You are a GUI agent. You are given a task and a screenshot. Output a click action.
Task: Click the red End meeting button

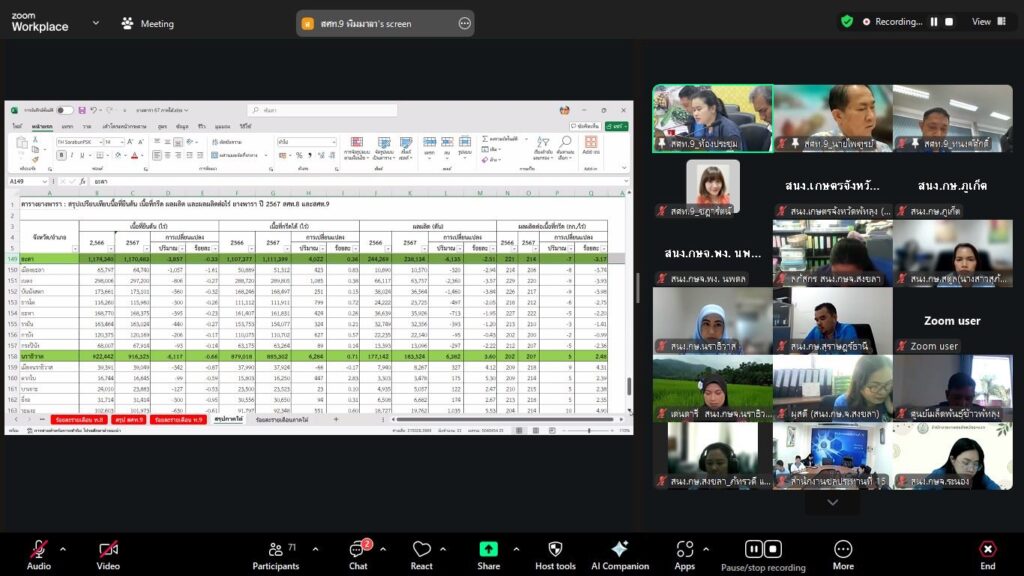987,549
